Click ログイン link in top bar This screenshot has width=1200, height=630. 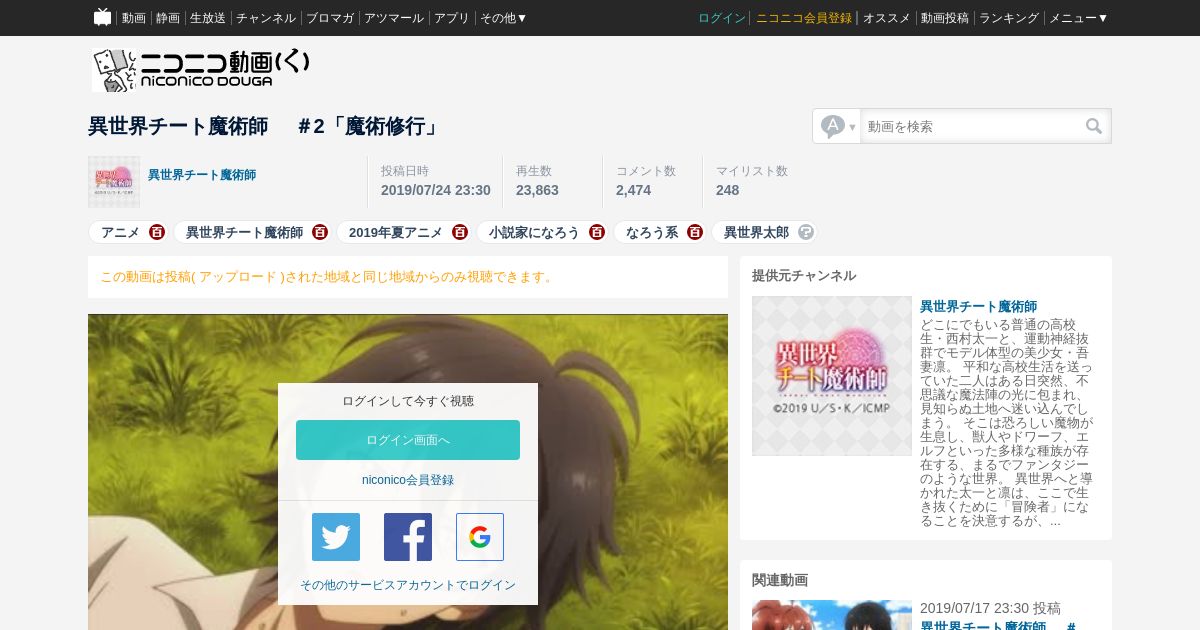[722, 18]
